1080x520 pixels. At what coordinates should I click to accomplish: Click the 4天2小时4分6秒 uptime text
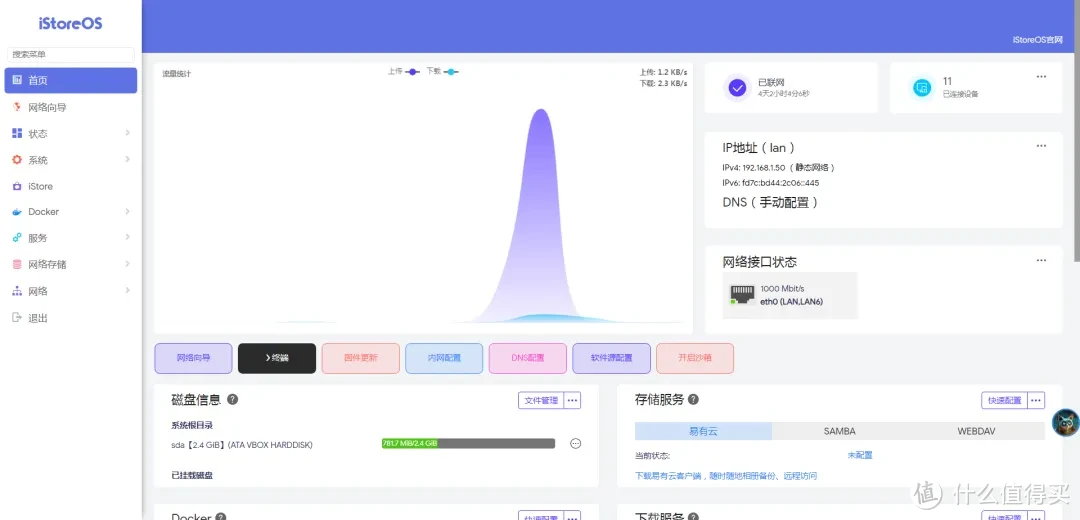(x=784, y=93)
